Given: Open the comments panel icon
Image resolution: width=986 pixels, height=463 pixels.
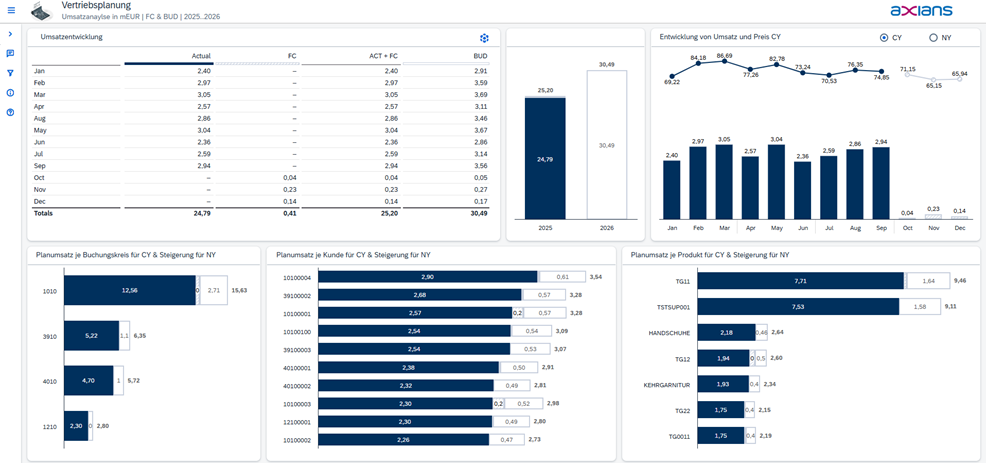Looking at the screenshot, I should [x=10, y=54].
